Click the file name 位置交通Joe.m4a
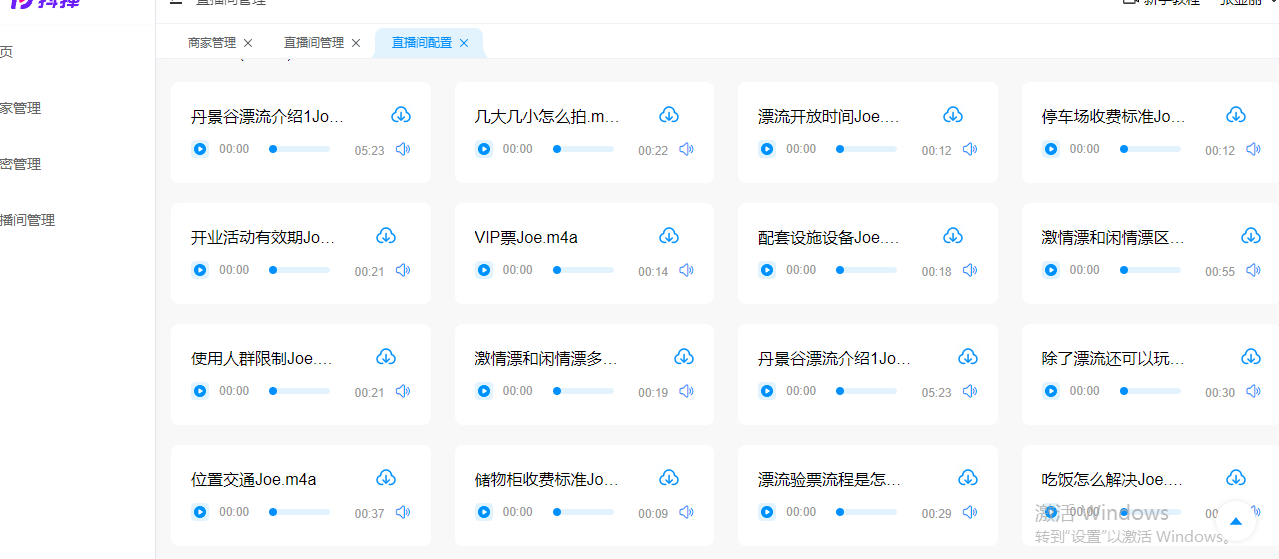The height and width of the screenshot is (559, 1279). (254, 479)
